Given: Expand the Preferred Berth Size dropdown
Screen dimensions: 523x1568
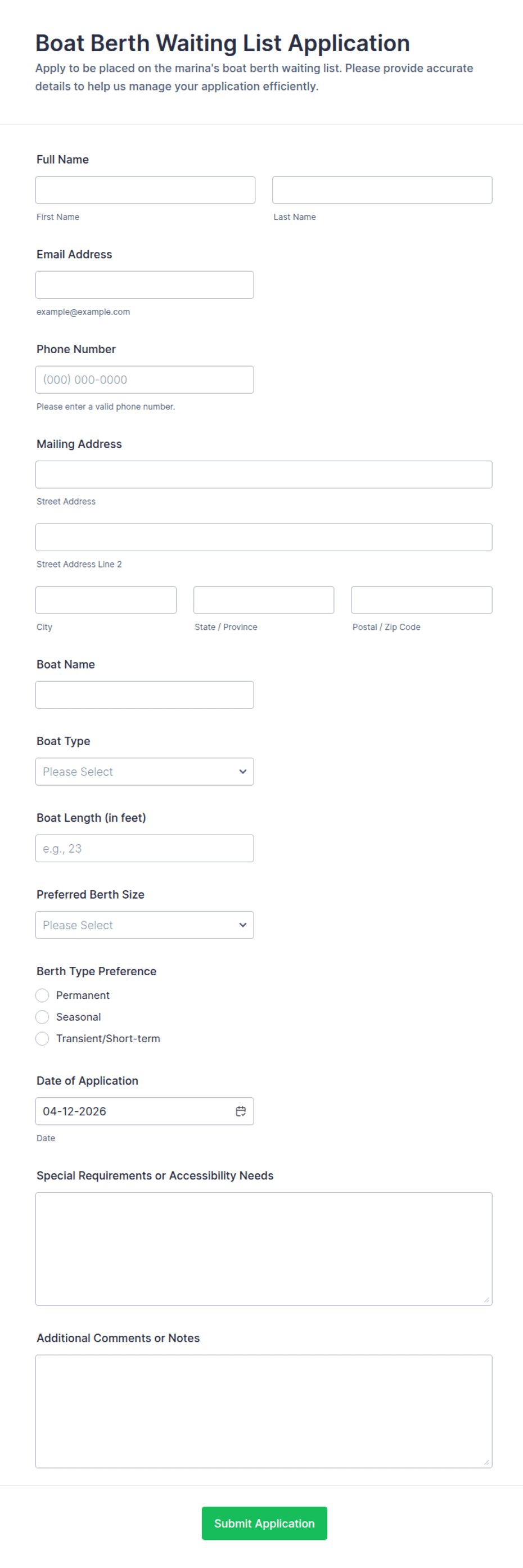Looking at the screenshot, I should tap(145, 925).
